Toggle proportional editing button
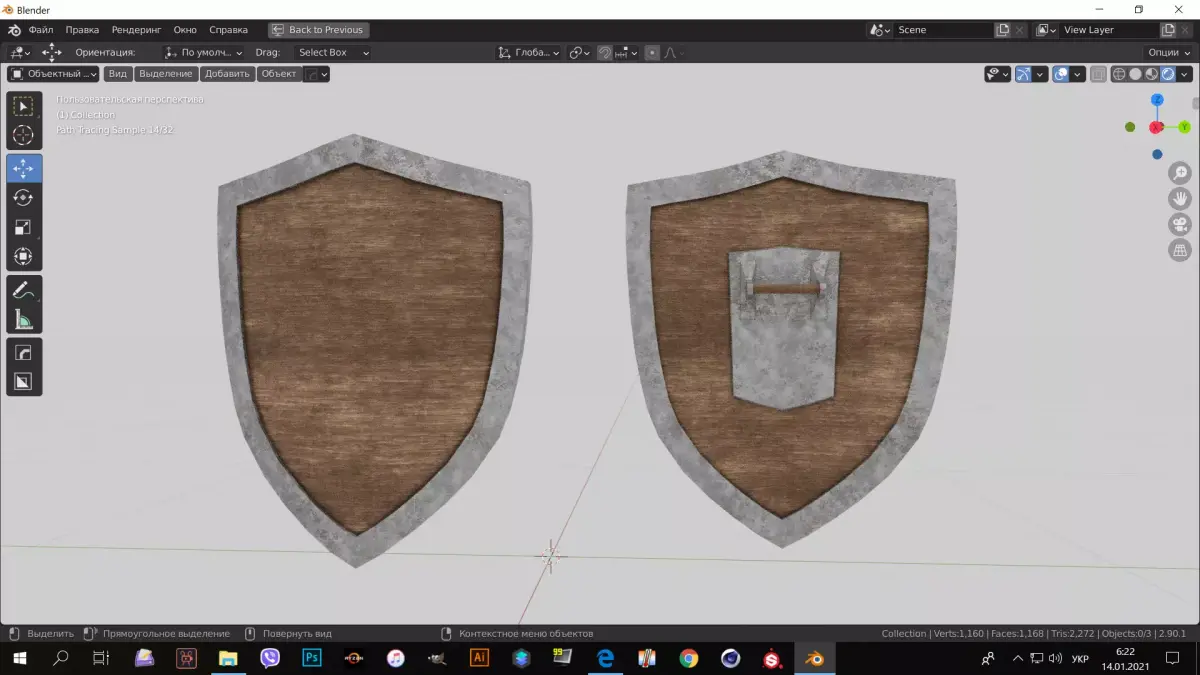 point(652,52)
